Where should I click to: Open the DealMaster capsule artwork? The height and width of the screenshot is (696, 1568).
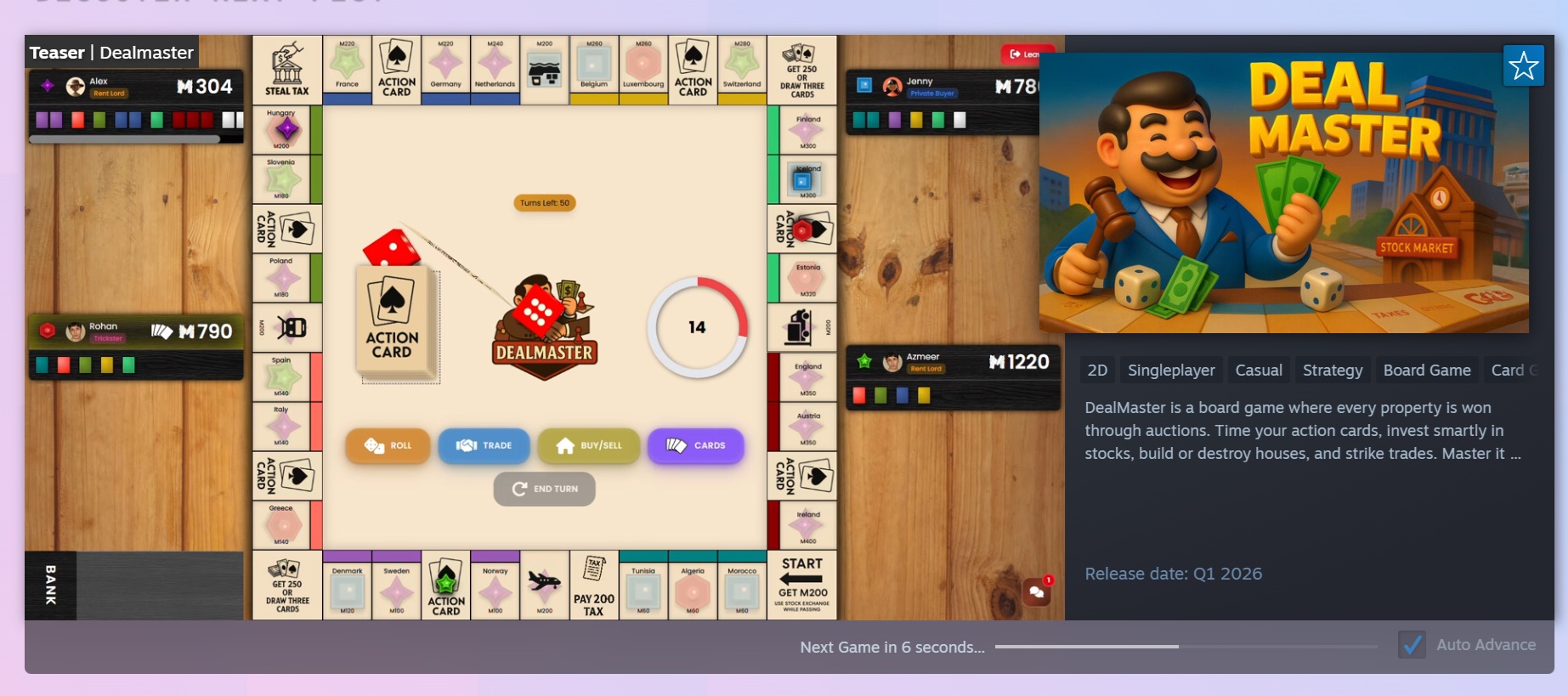(x=1283, y=193)
